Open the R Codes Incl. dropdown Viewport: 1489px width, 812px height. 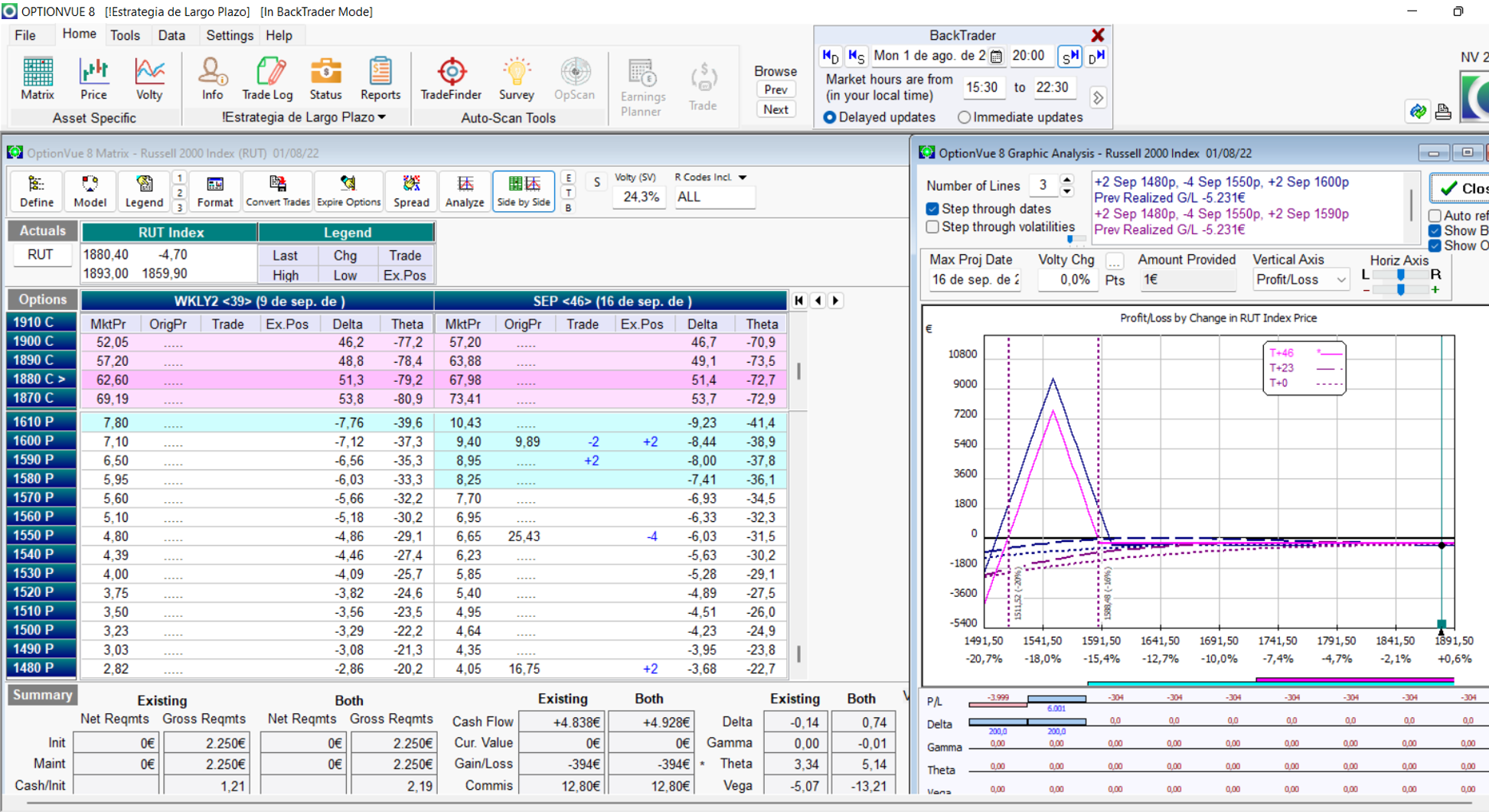[743, 178]
